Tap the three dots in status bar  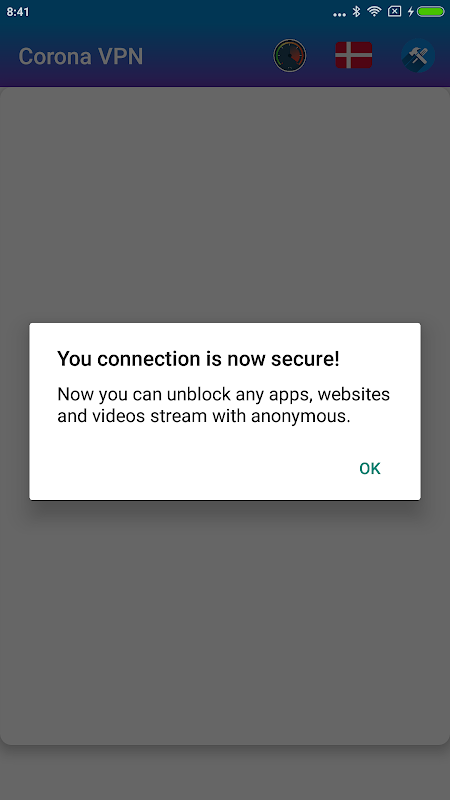(339, 14)
